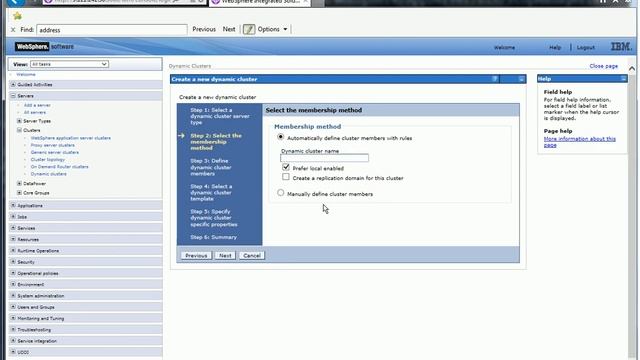Click the Logout link

[x=586, y=47]
